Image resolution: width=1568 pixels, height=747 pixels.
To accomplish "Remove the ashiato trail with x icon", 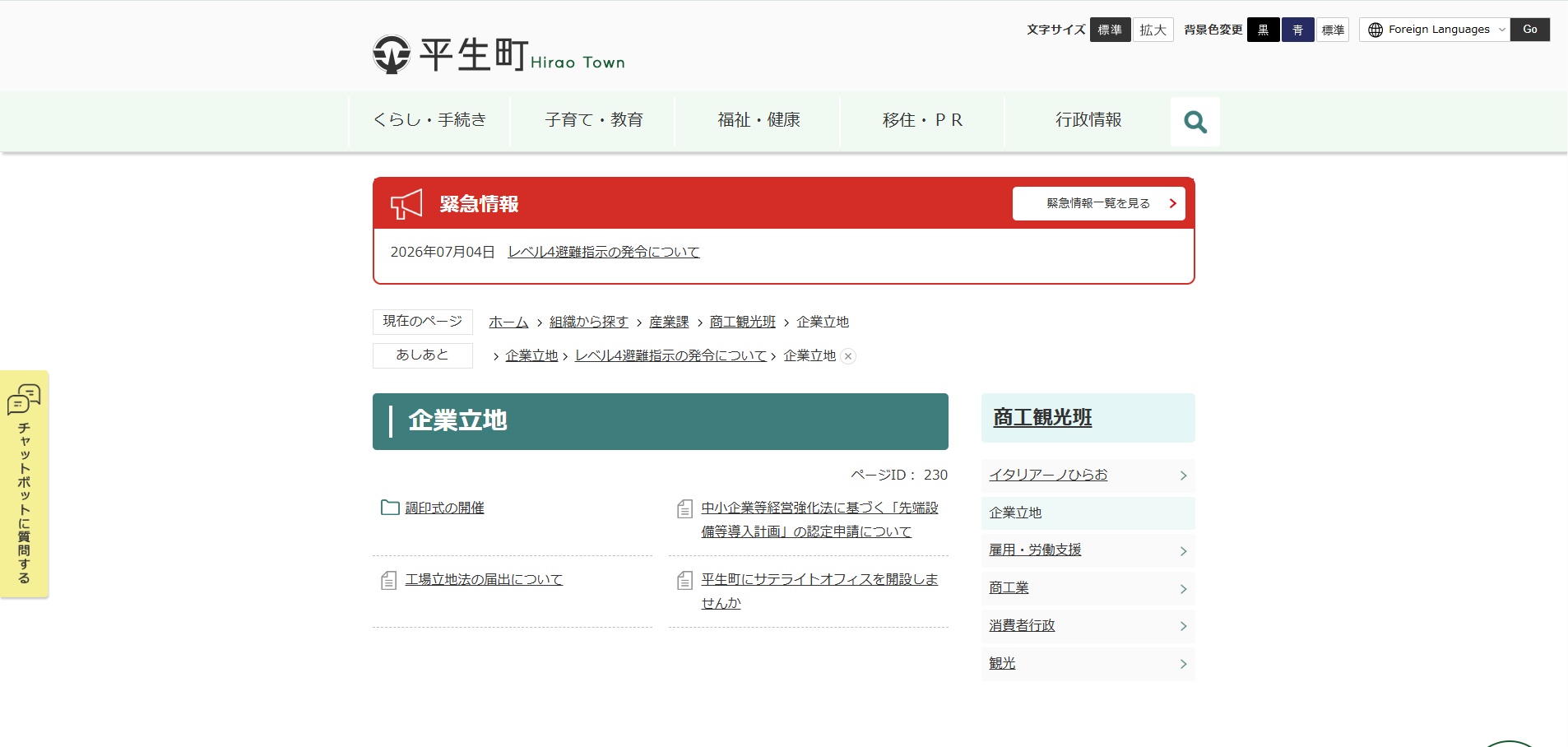I will [x=848, y=356].
